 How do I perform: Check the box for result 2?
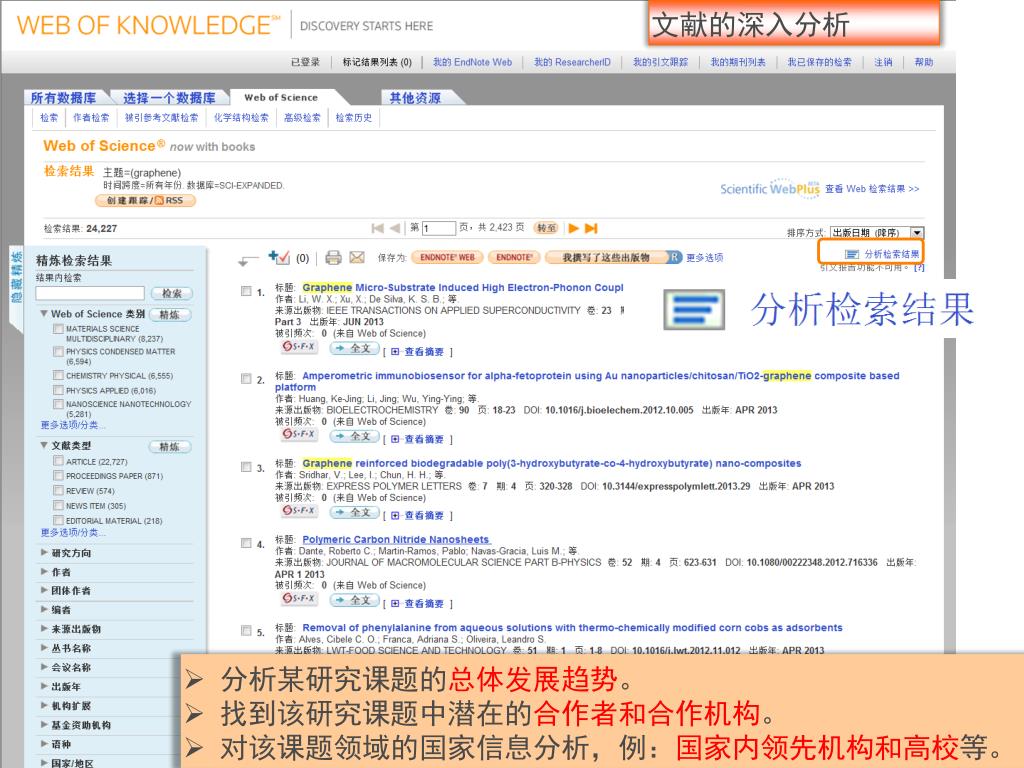246,378
